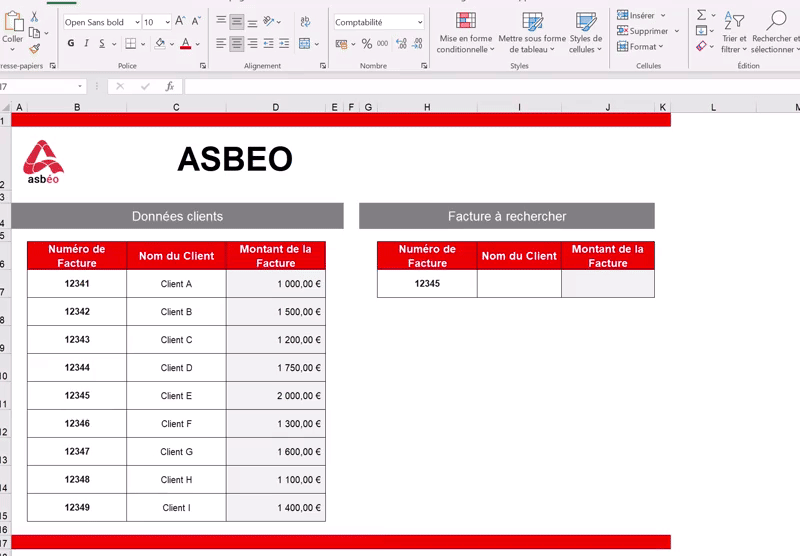
Task: Click the fx insert function icon
Action: (170, 86)
